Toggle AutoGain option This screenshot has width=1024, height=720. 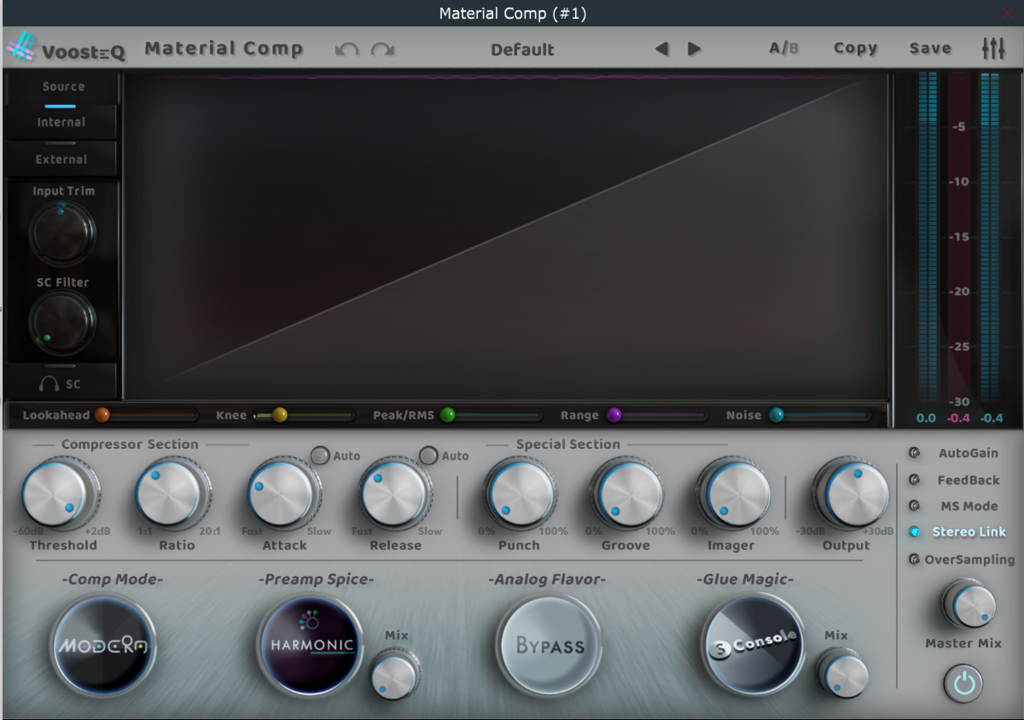click(x=914, y=452)
